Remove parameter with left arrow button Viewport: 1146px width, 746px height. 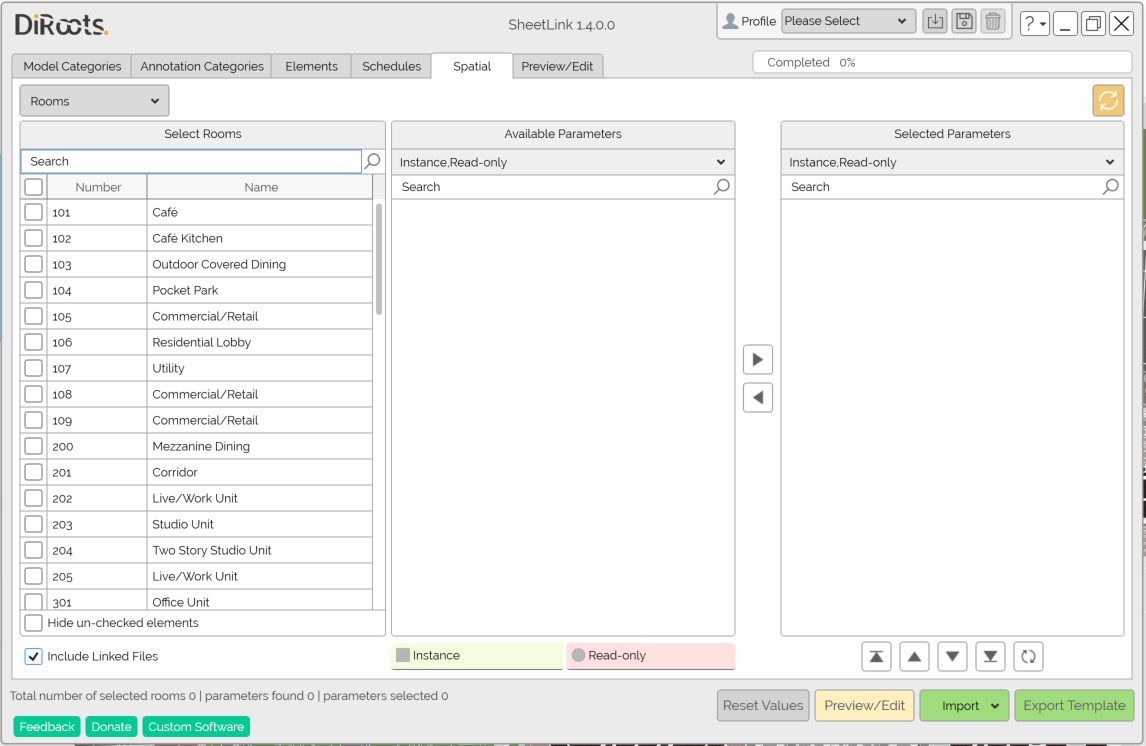[758, 398]
